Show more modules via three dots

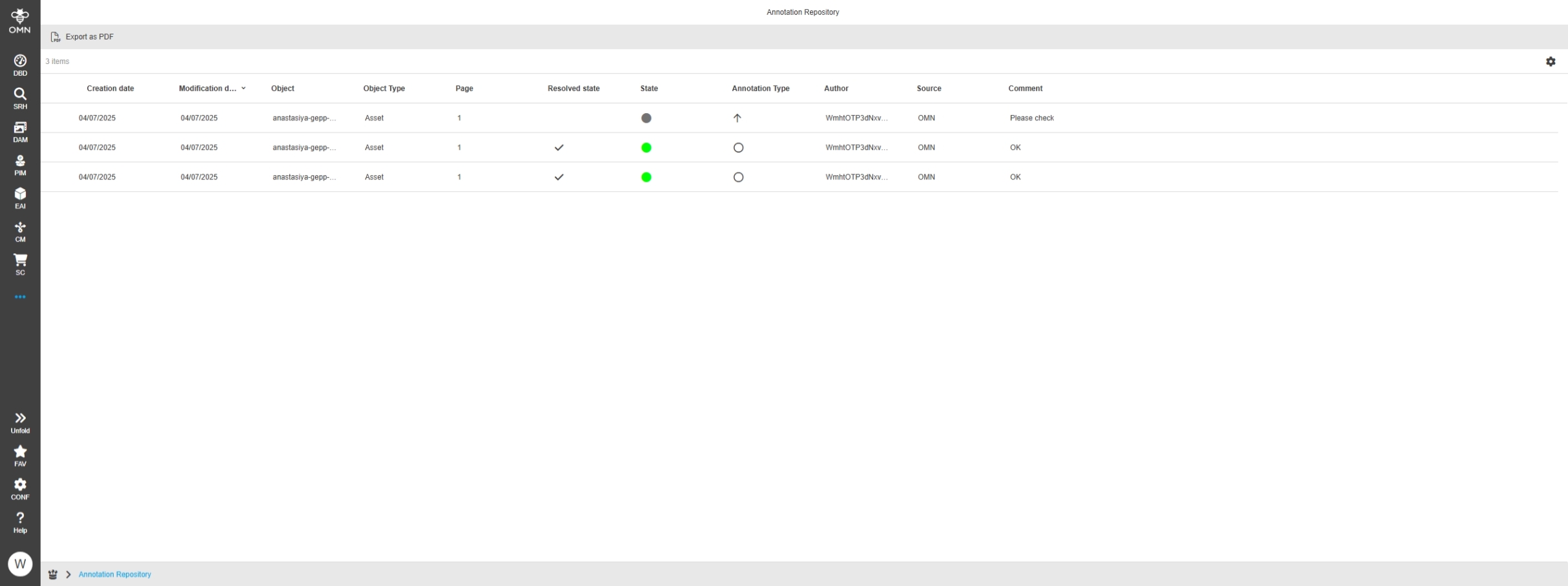(x=20, y=297)
